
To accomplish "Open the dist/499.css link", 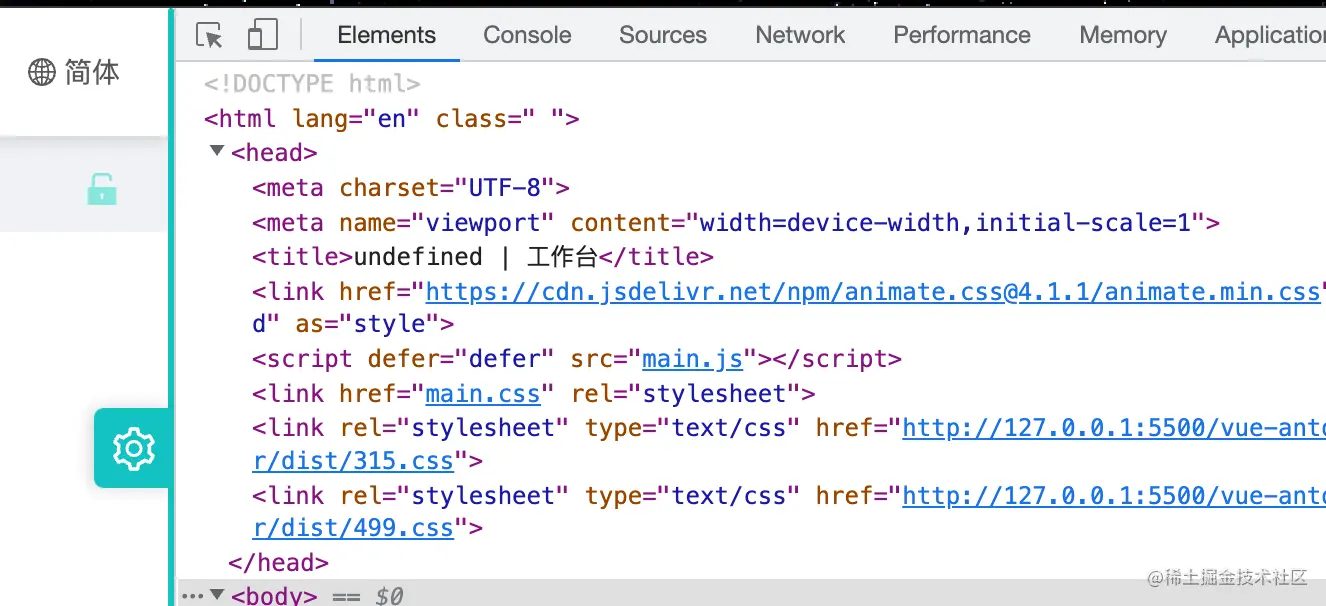I will click(353, 529).
